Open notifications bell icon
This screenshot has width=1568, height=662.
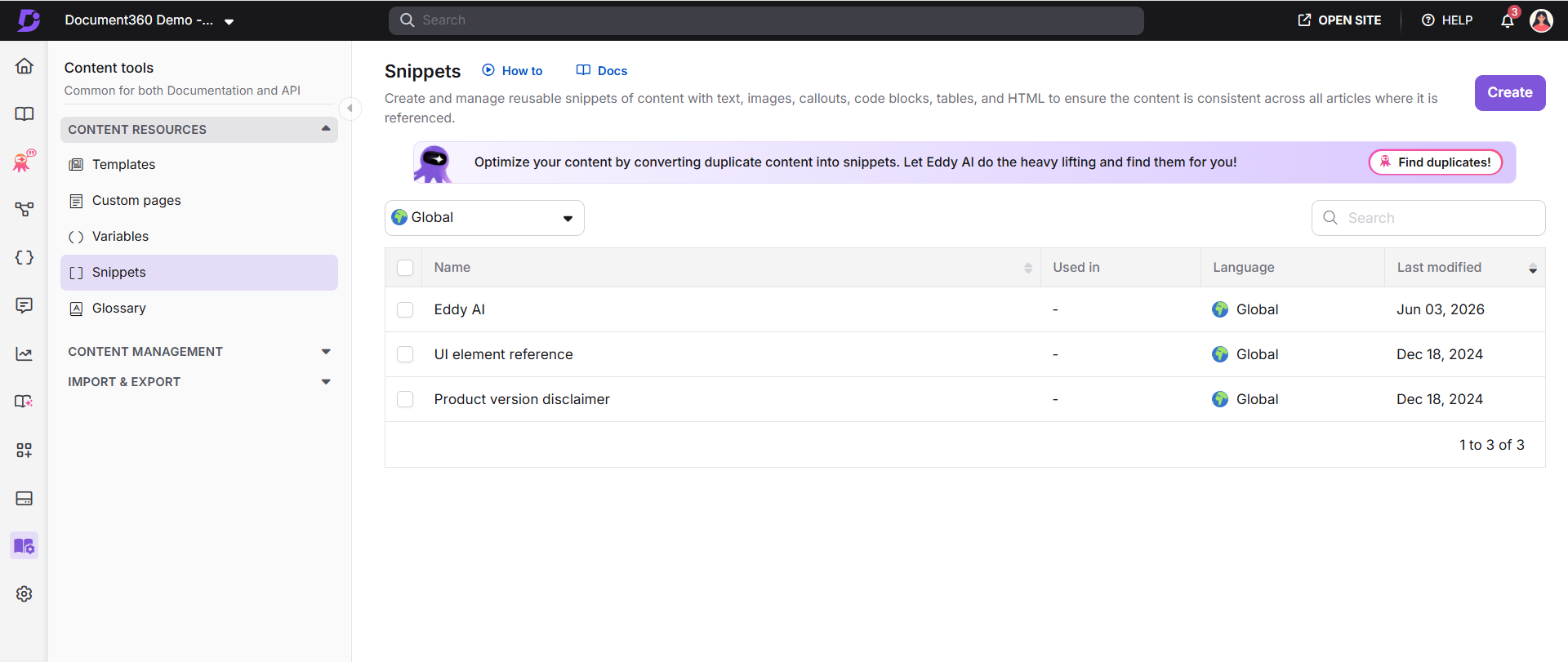(1508, 20)
